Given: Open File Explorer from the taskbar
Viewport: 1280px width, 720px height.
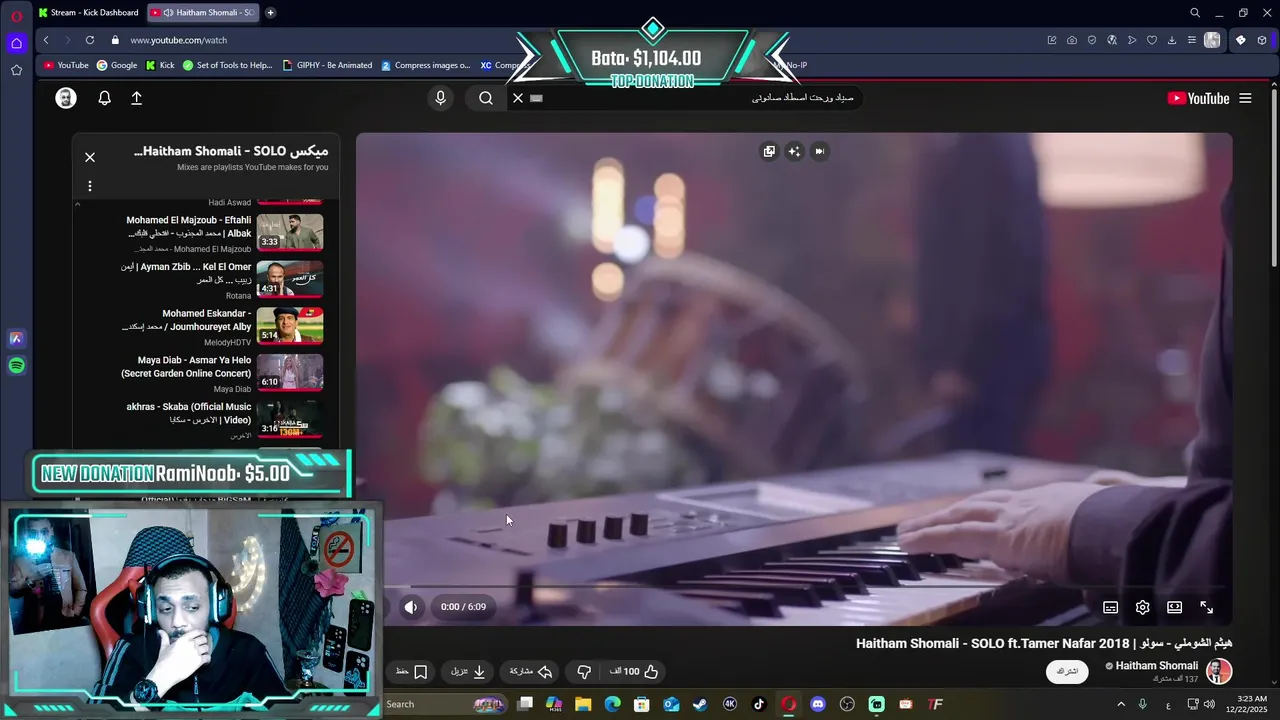Looking at the screenshot, I should 583,704.
